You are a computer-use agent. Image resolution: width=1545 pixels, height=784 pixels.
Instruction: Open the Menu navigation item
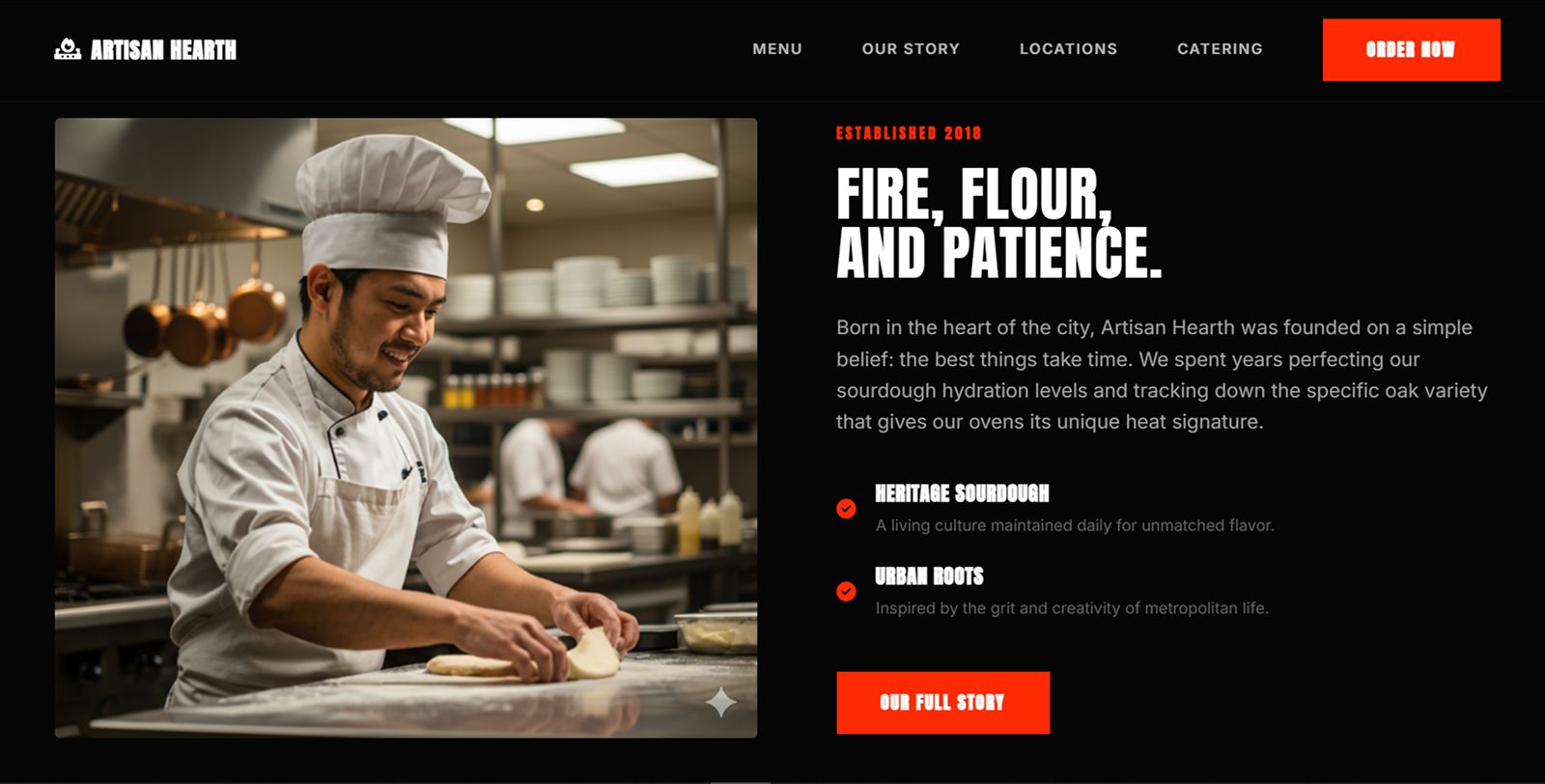tap(777, 49)
